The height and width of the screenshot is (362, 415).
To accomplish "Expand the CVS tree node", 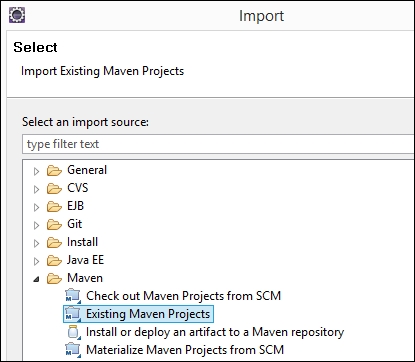I will pos(36,189).
